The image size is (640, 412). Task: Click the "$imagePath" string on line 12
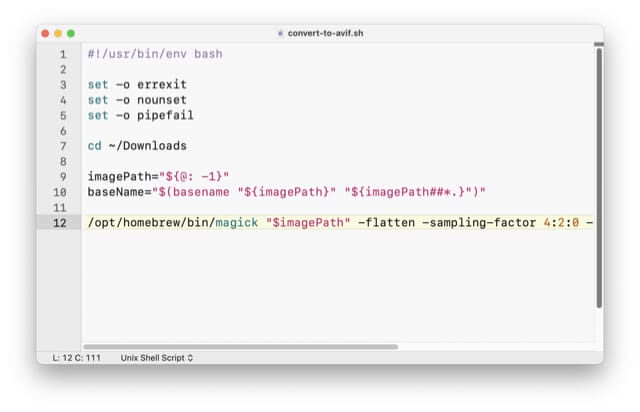coord(308,223)
